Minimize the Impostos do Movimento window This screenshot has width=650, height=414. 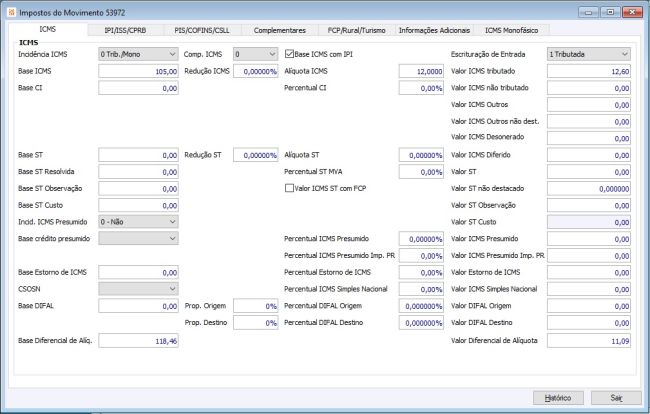click(588, 12)
